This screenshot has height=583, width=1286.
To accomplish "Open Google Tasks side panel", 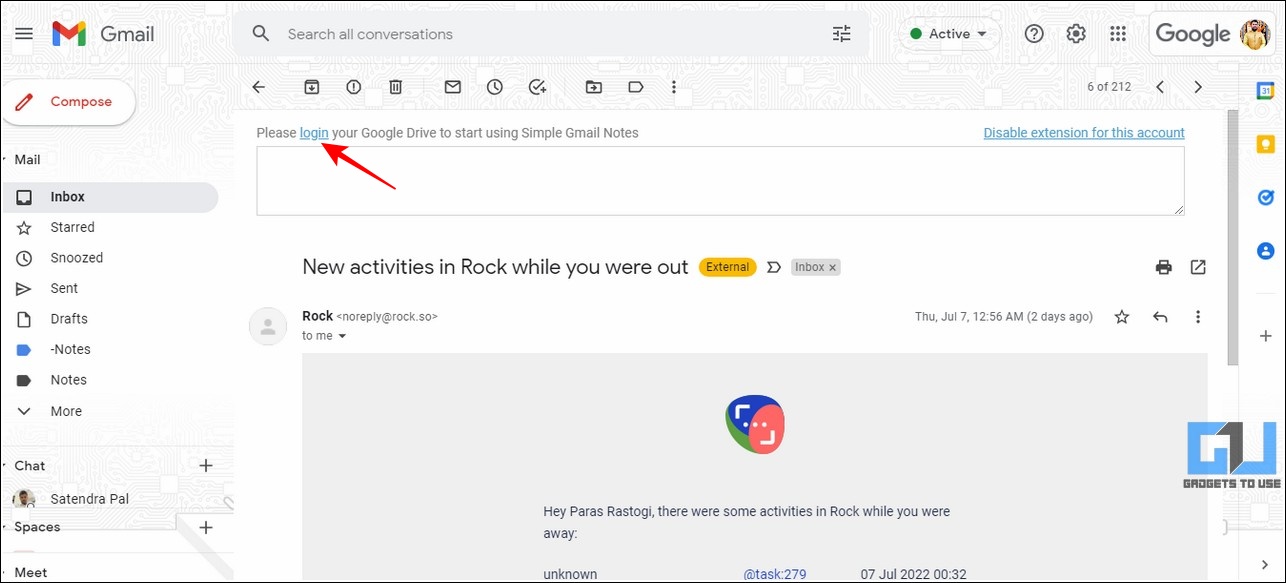I will tap(1265, 197).
